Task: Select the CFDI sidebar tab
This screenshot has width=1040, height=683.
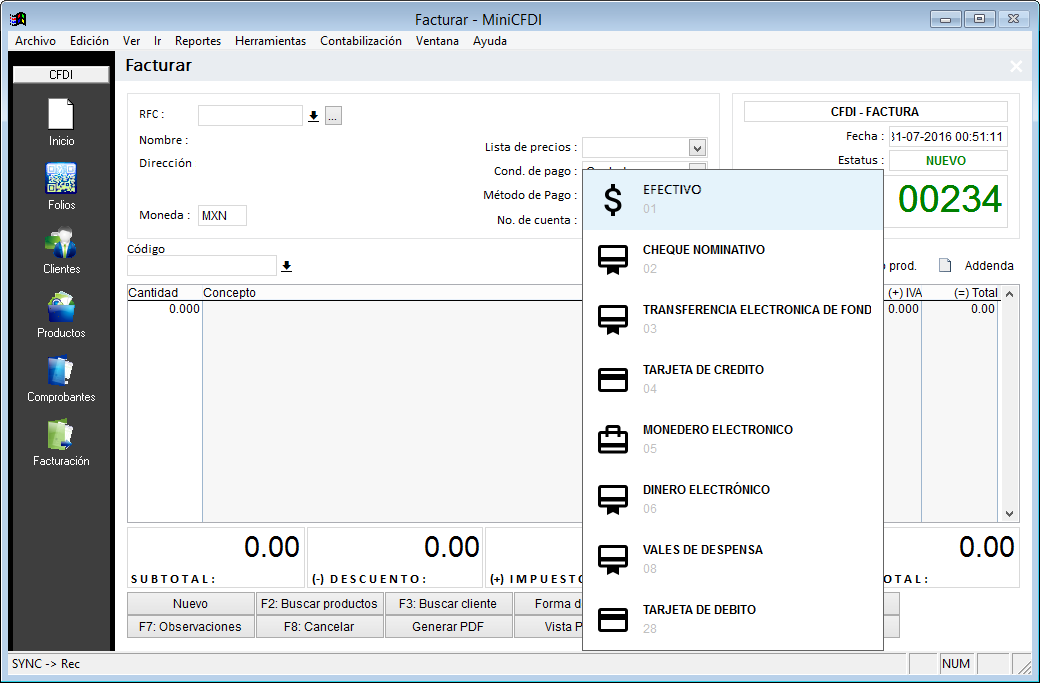Action: (61, 75)
